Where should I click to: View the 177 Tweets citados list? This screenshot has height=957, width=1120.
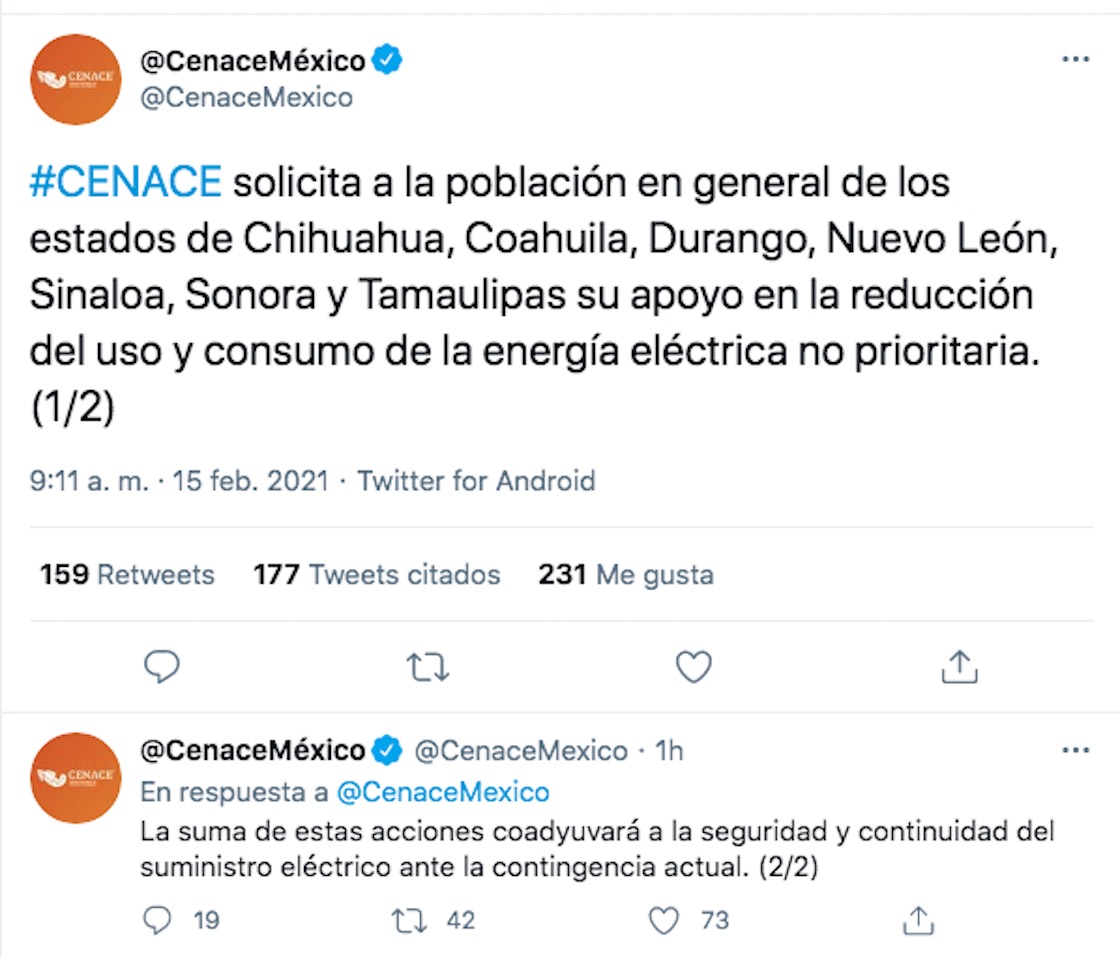[x=376, y=575]
